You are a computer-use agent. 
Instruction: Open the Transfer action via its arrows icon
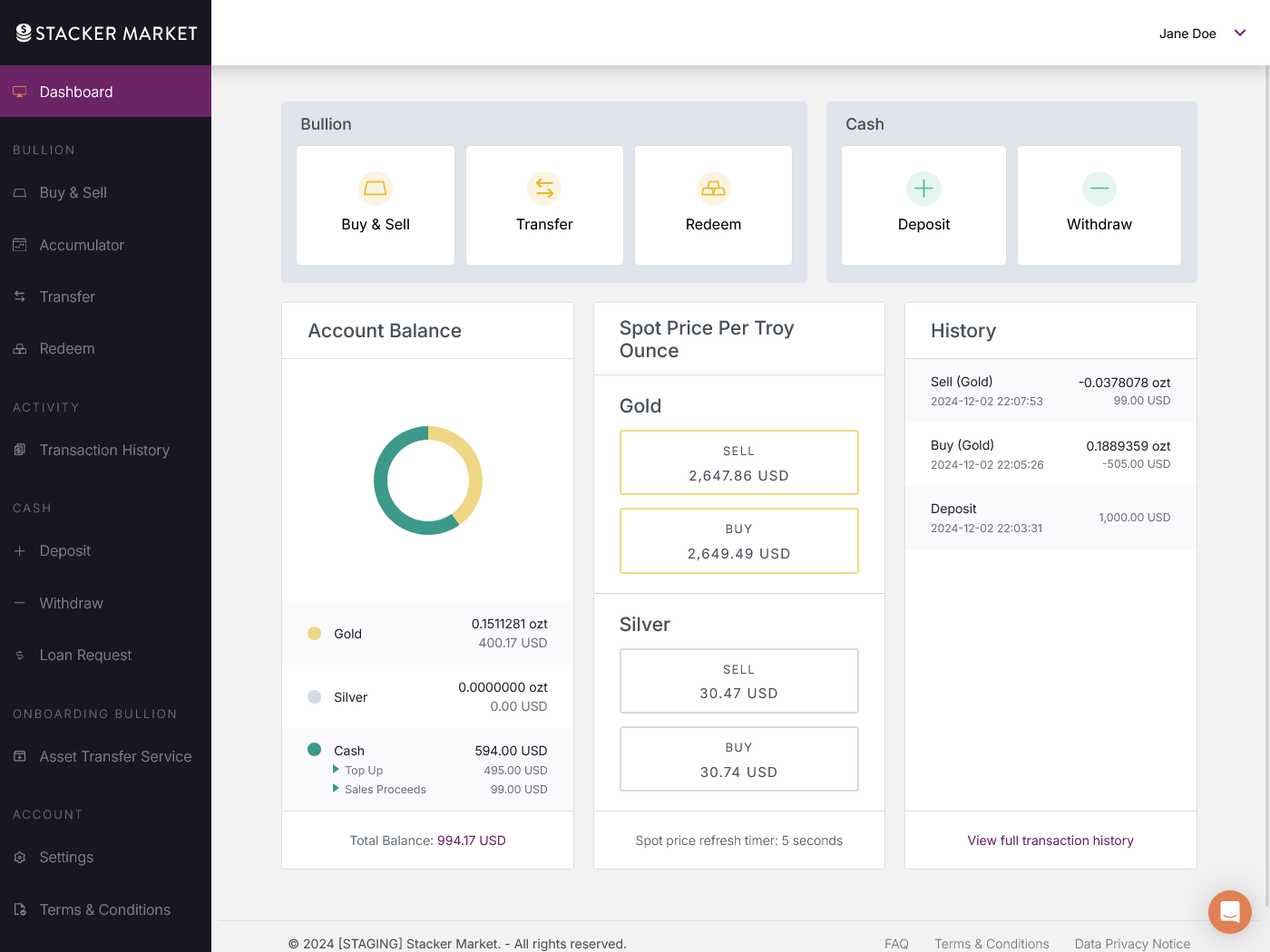[544, 189]
